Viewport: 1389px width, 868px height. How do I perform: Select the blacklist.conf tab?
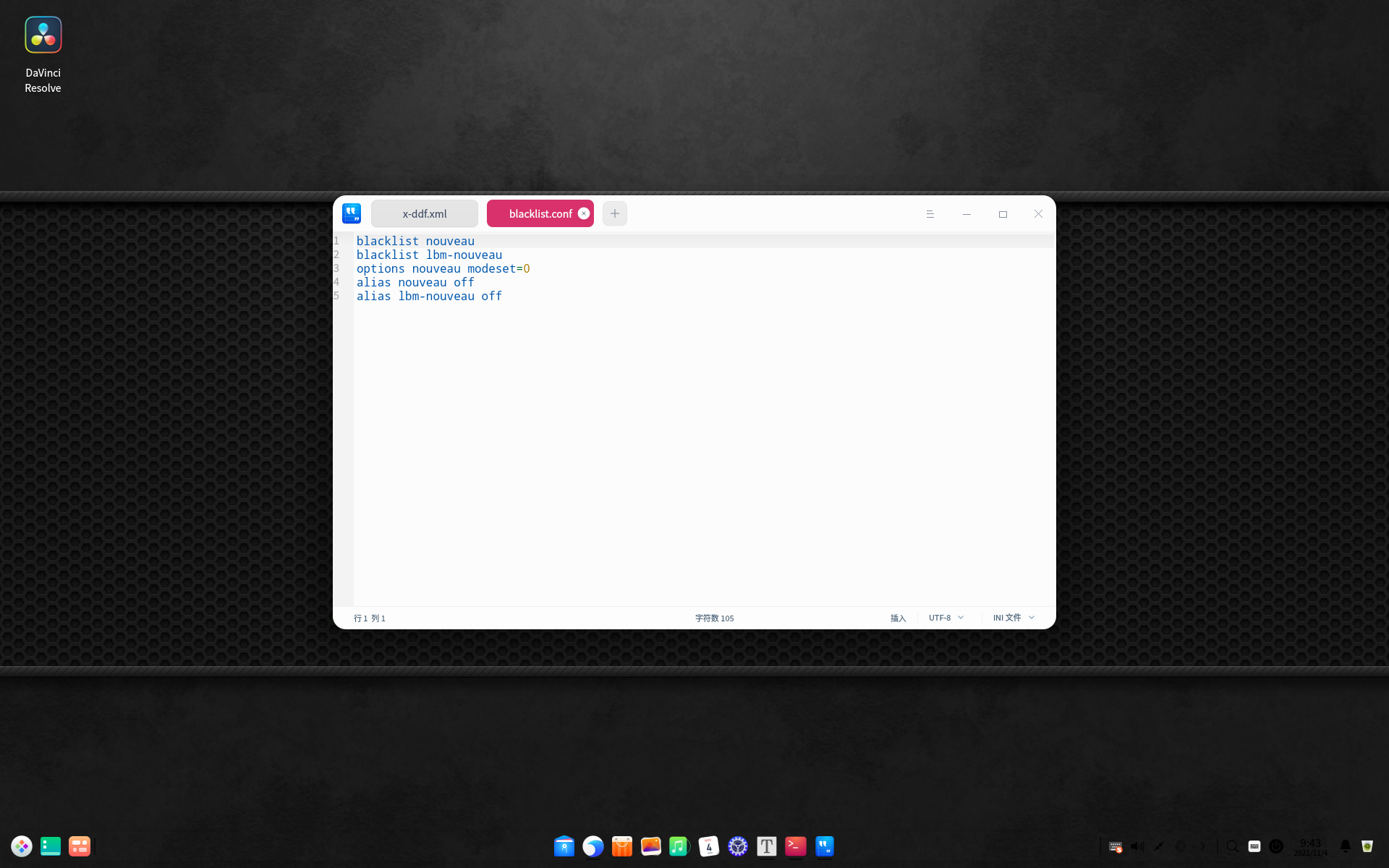(539, 214)
